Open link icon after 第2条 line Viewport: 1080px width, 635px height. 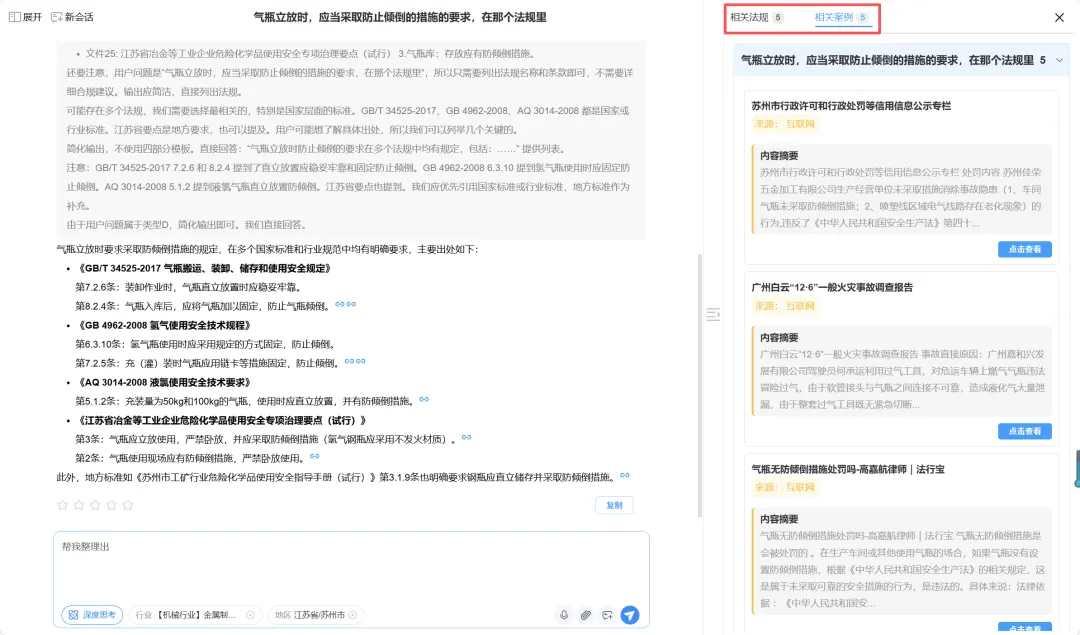pos(315,457)
